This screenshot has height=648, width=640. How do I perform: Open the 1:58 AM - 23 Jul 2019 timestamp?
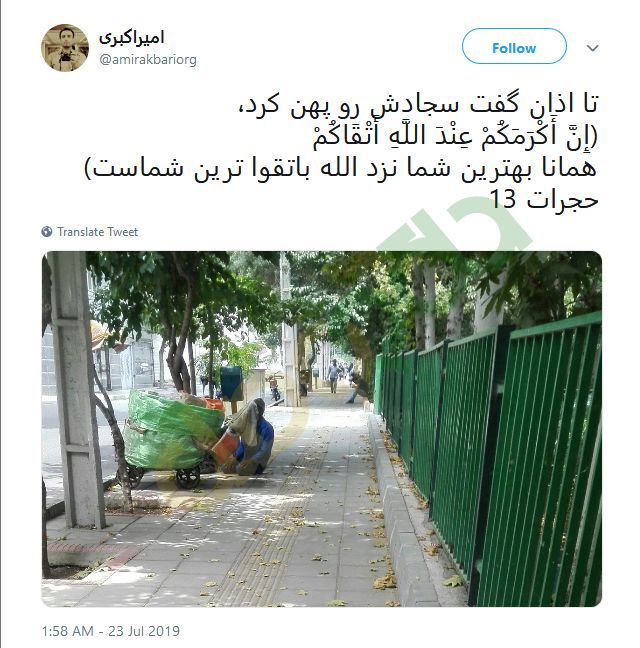coord(111,631)
